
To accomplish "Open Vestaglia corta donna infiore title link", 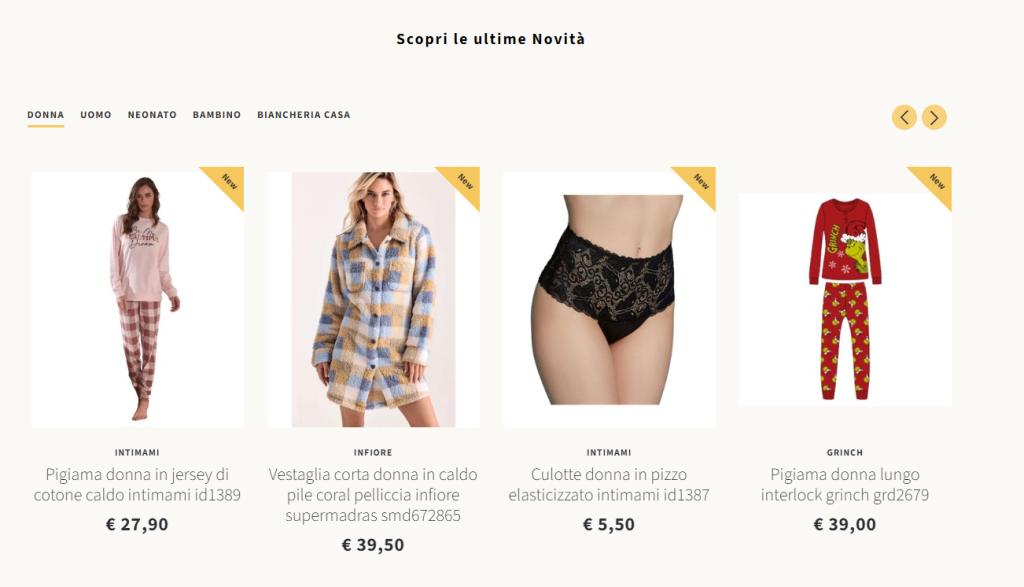I will click(373, 495).
